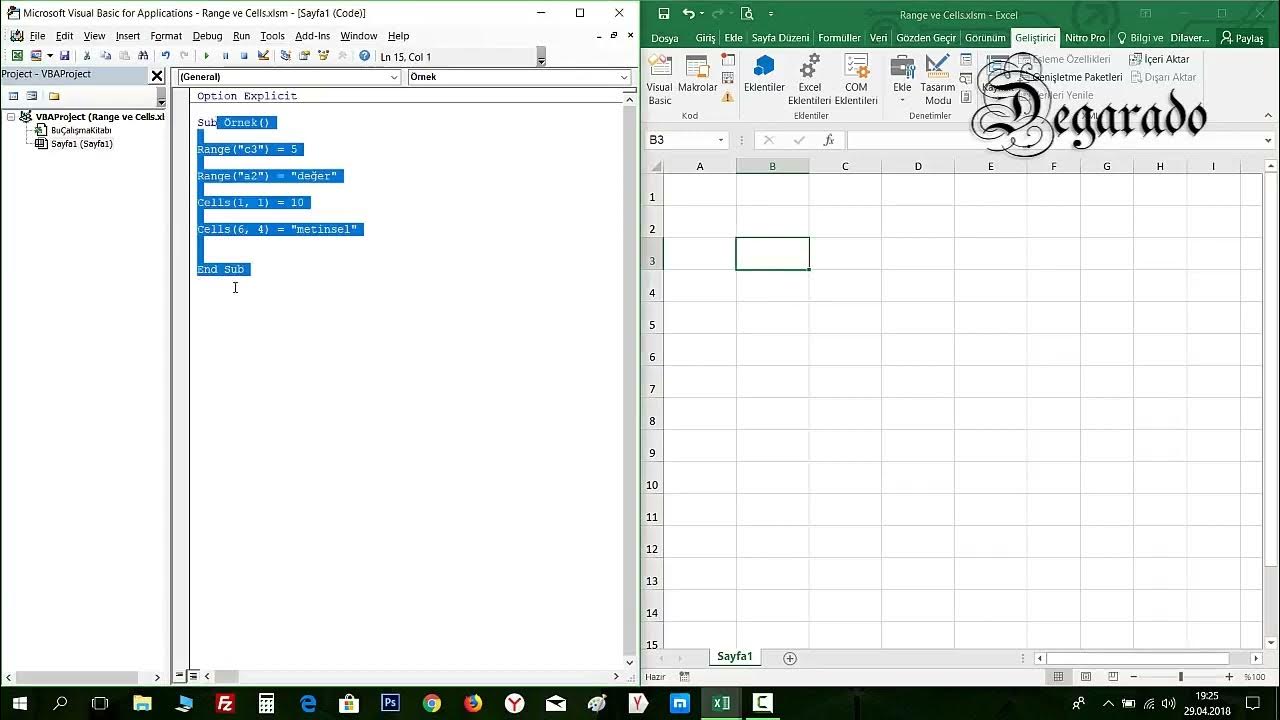Toggle Design Mode icon in VBA toolbar
This screenshot has height=720, width=1280.
263,56
